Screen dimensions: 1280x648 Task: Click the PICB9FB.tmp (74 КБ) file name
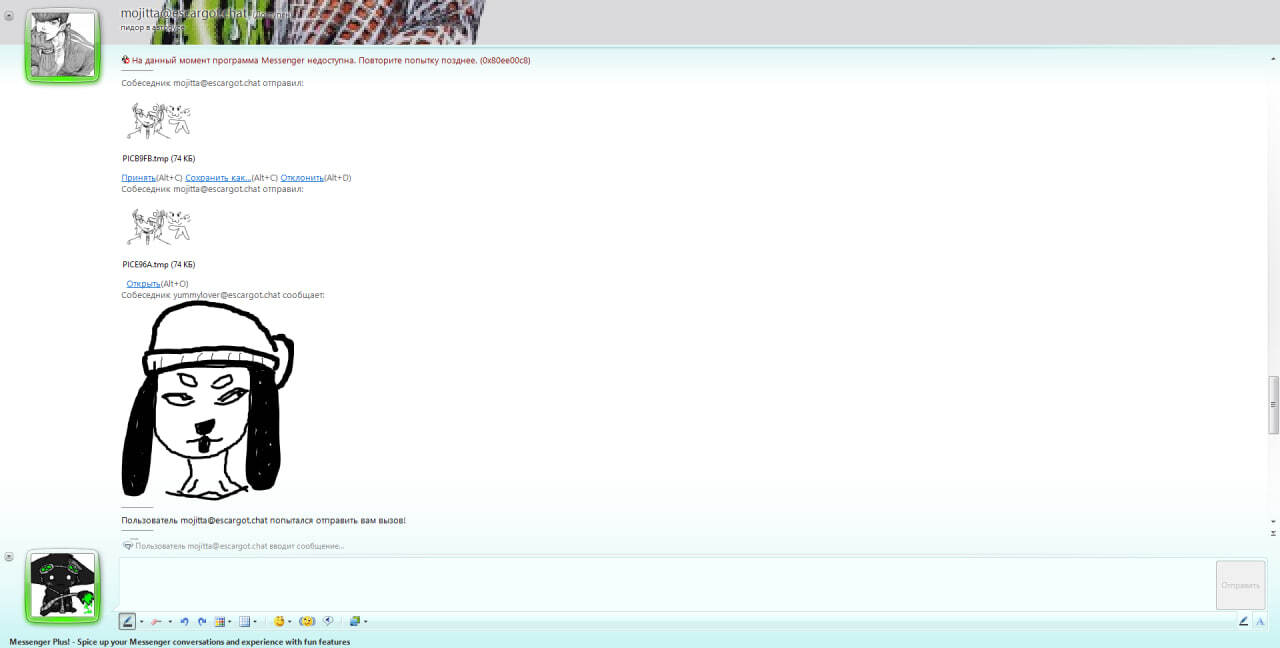tap(158, 158)
